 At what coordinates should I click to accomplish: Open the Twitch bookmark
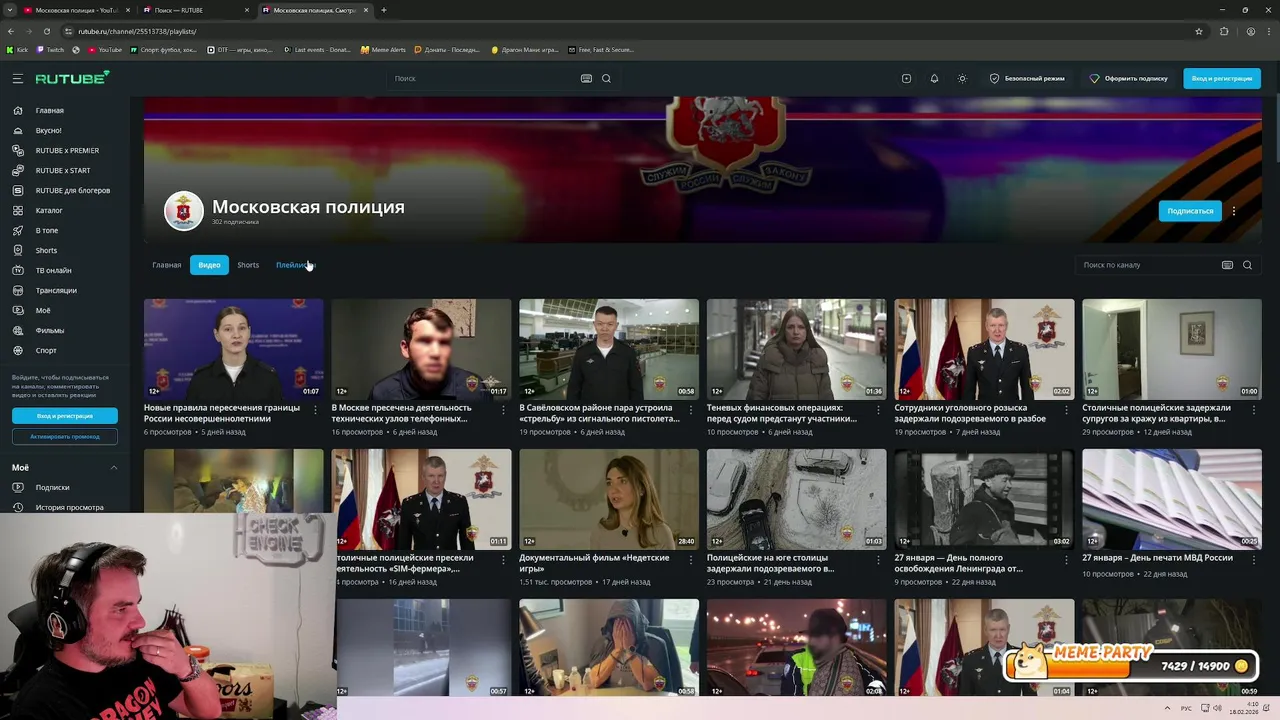pos(50,49)
